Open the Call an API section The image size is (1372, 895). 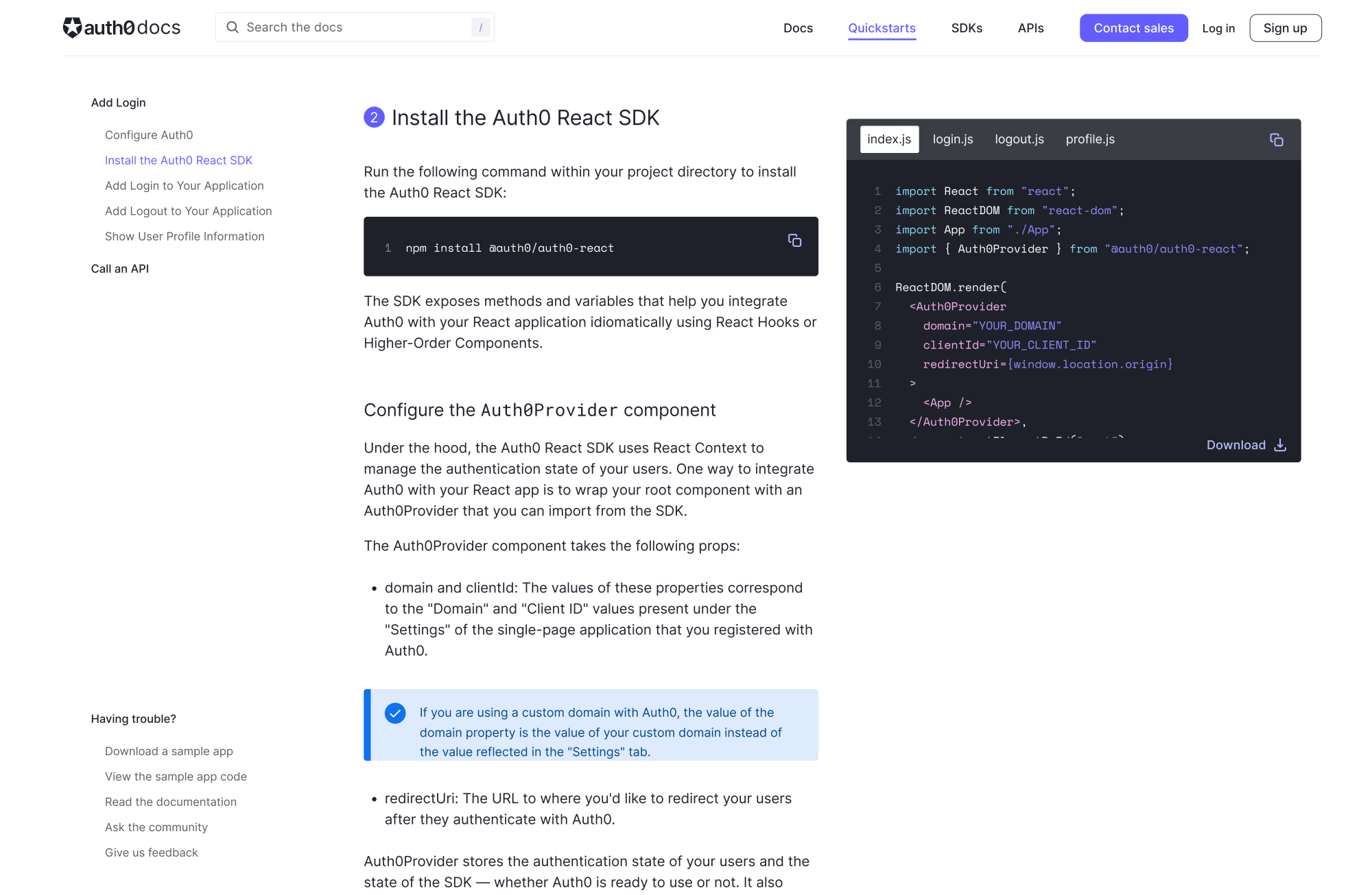click(119, 269)
